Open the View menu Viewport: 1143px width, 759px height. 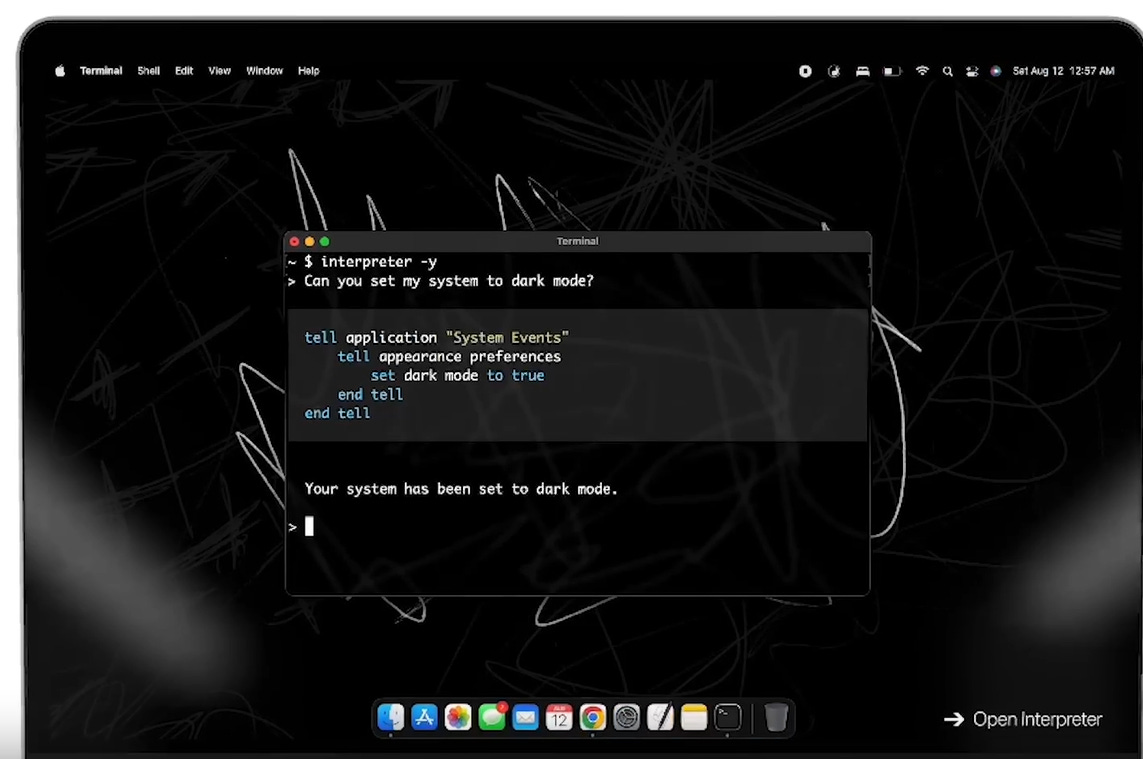[219, 71]
